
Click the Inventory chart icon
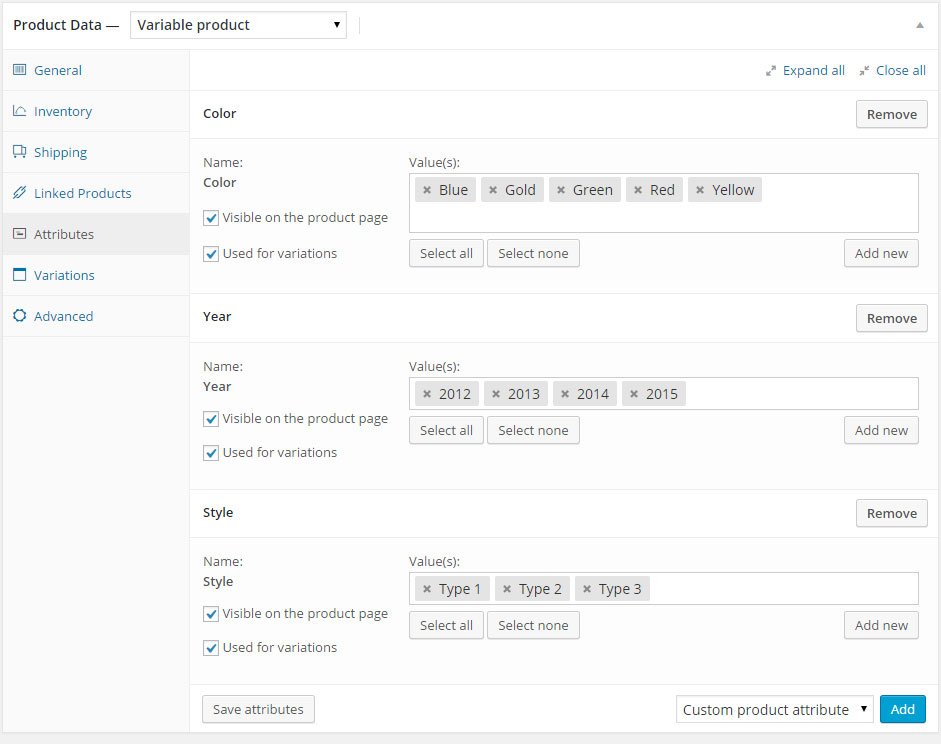click(x=19, y=110)
